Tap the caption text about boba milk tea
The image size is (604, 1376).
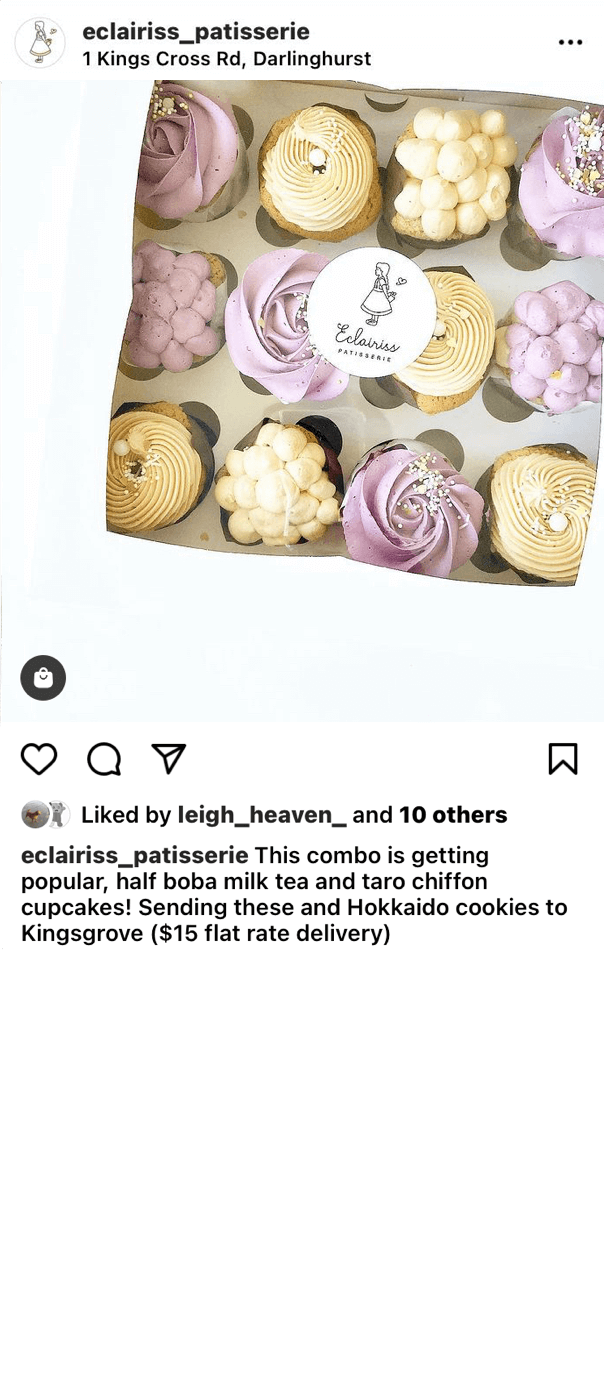click(x=294, y=895)
